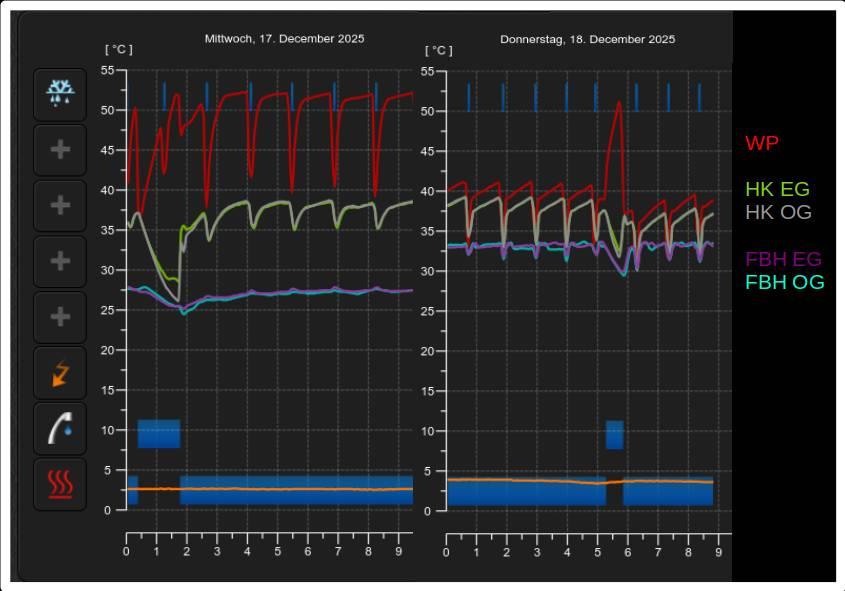Viewport: 845px width, 591px height.
Task: Toggle the HK OG legend entry
Action: [x=778, y=212]
